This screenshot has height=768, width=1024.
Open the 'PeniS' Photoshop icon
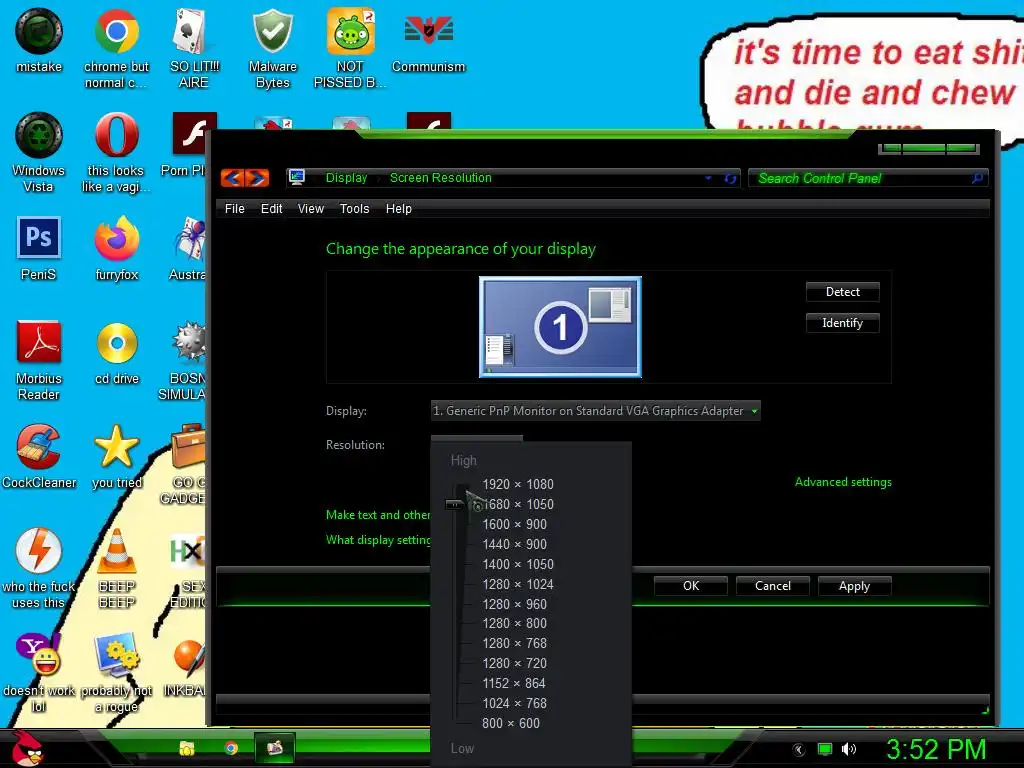tap(39, 249)
